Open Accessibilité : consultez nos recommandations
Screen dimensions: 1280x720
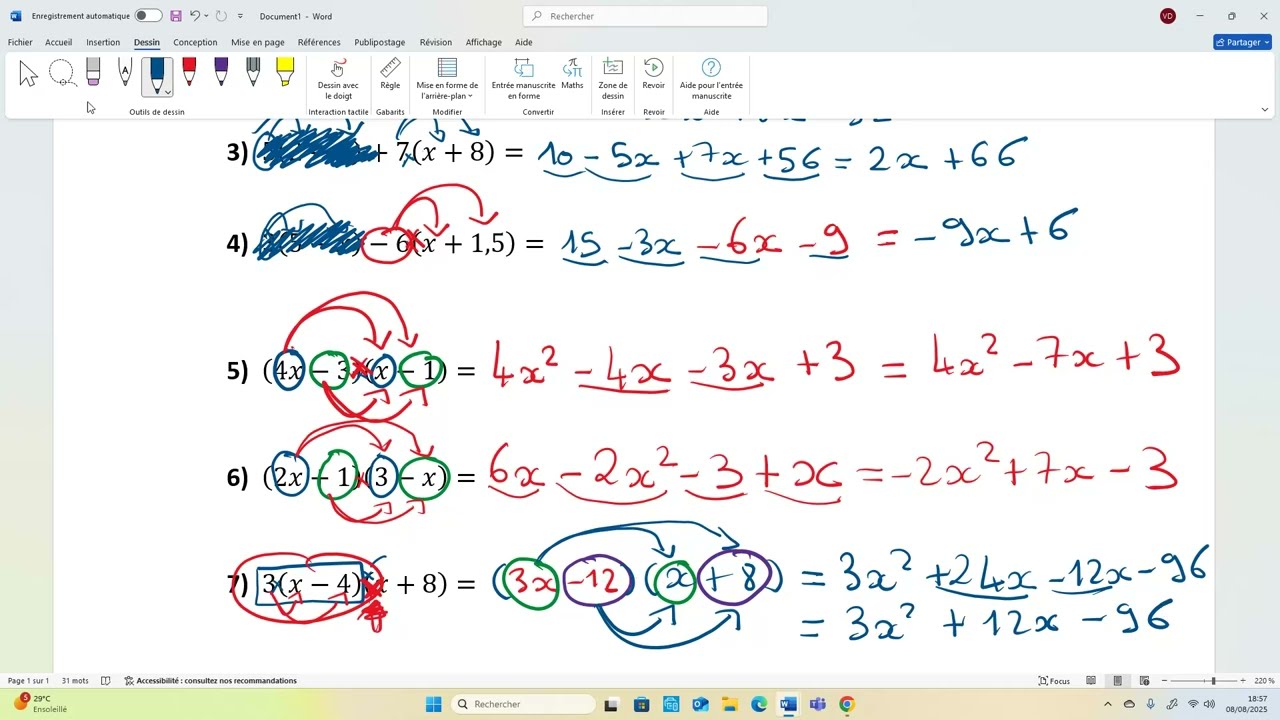click(211, 681)
